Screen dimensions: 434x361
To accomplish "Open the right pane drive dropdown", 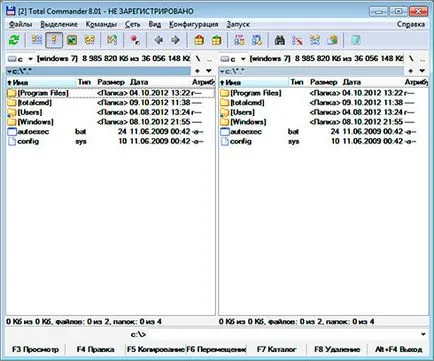I will 233,59.
